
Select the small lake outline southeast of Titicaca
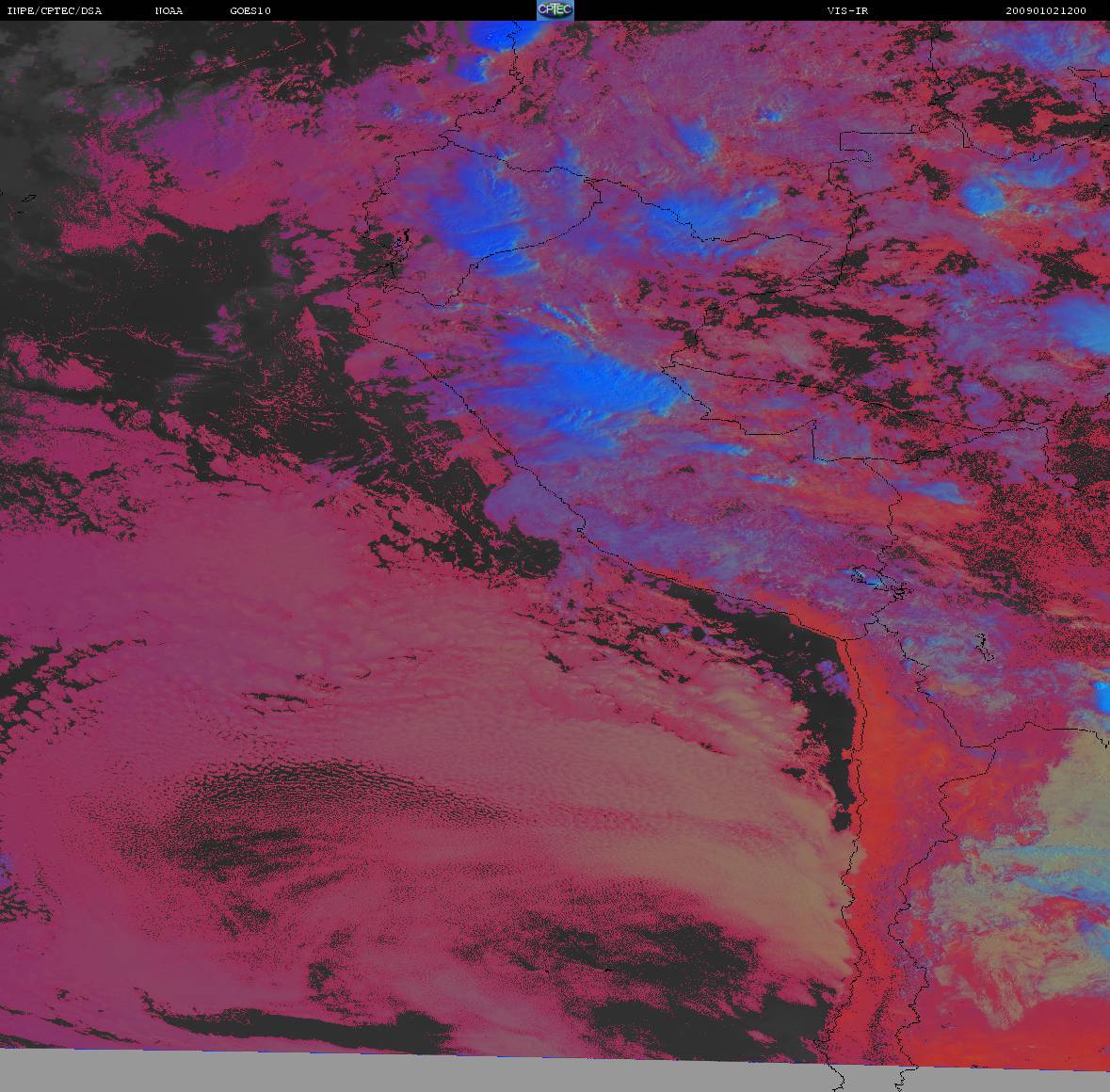(983, 646)
